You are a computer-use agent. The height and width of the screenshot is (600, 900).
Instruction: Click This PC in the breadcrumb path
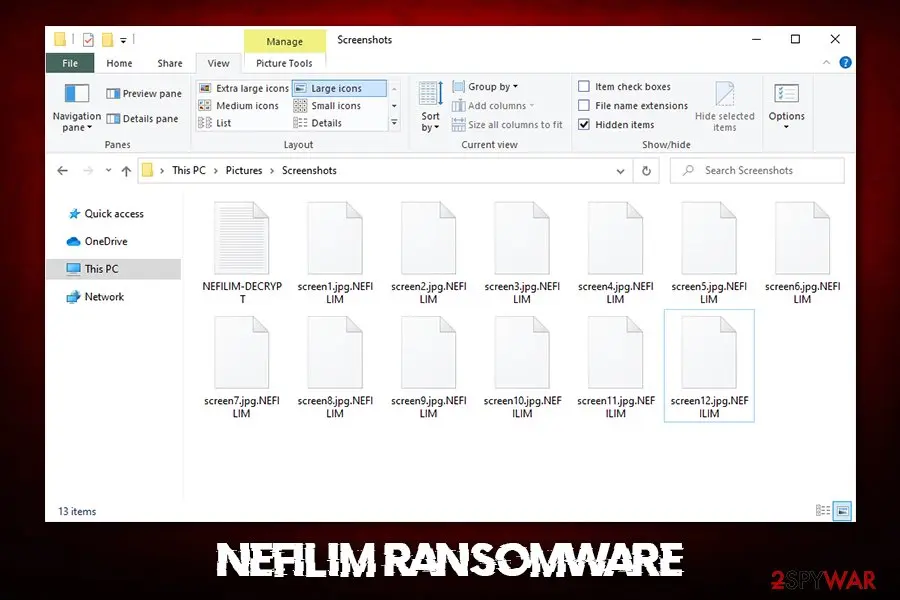pyautogui.click(x=189, y=171)
